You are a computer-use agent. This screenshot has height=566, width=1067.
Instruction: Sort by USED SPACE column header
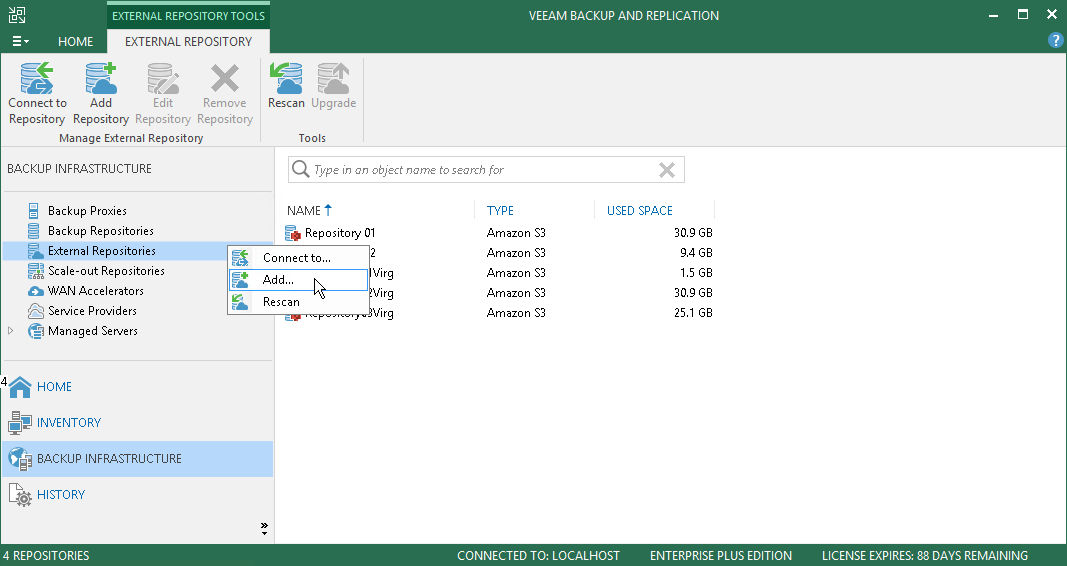[x=640, y=211]
